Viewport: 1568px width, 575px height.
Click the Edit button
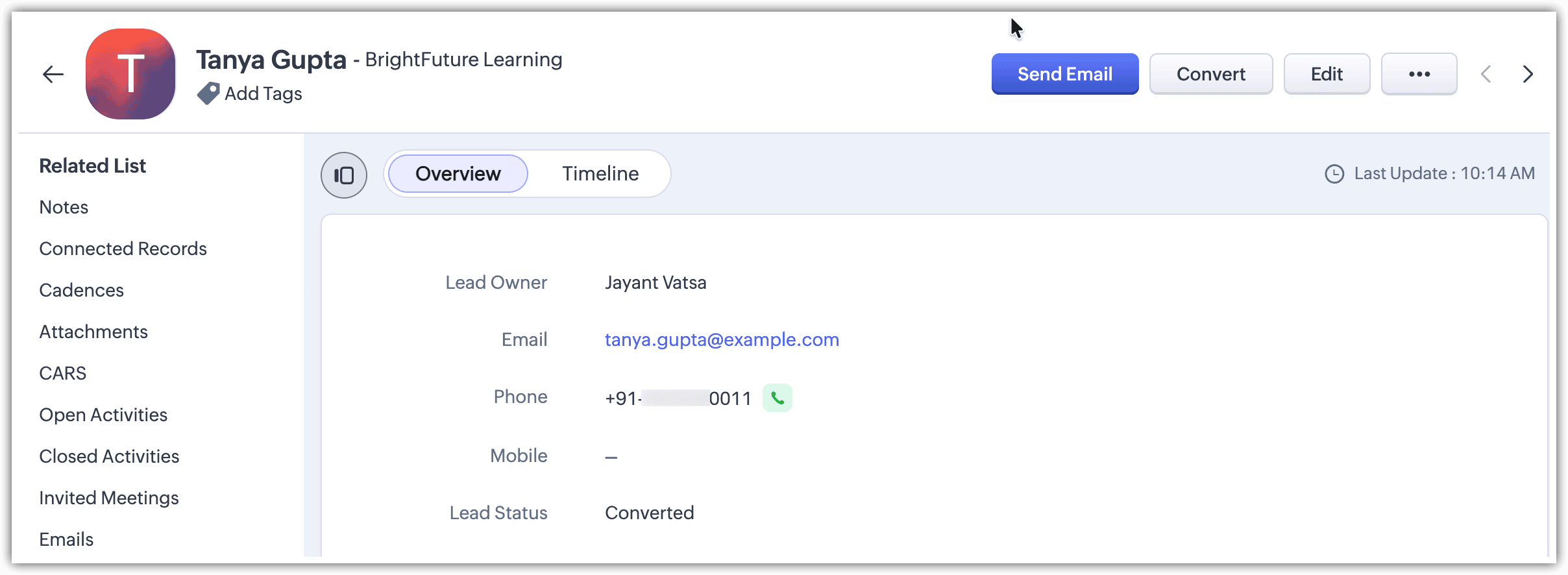point(1327,74)
